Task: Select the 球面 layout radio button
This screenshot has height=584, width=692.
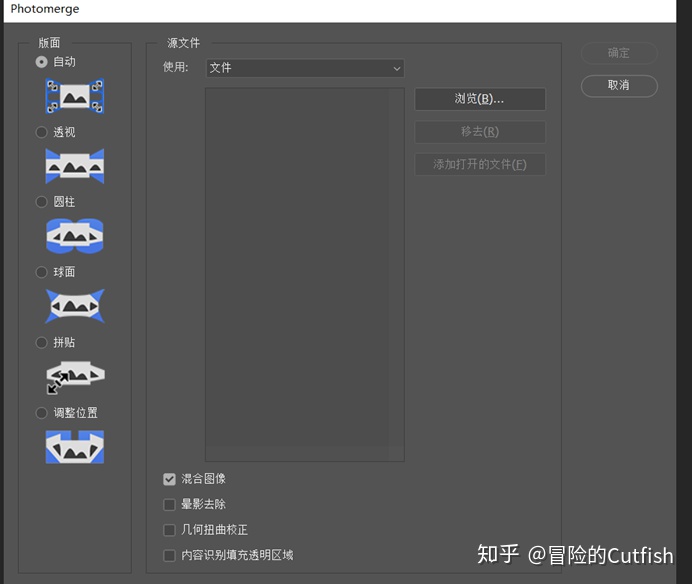Action: [41, 272]
